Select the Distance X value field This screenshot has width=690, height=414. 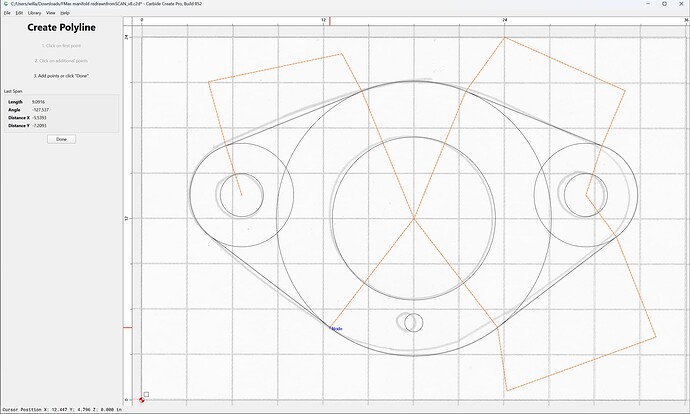tap(39, 117)
